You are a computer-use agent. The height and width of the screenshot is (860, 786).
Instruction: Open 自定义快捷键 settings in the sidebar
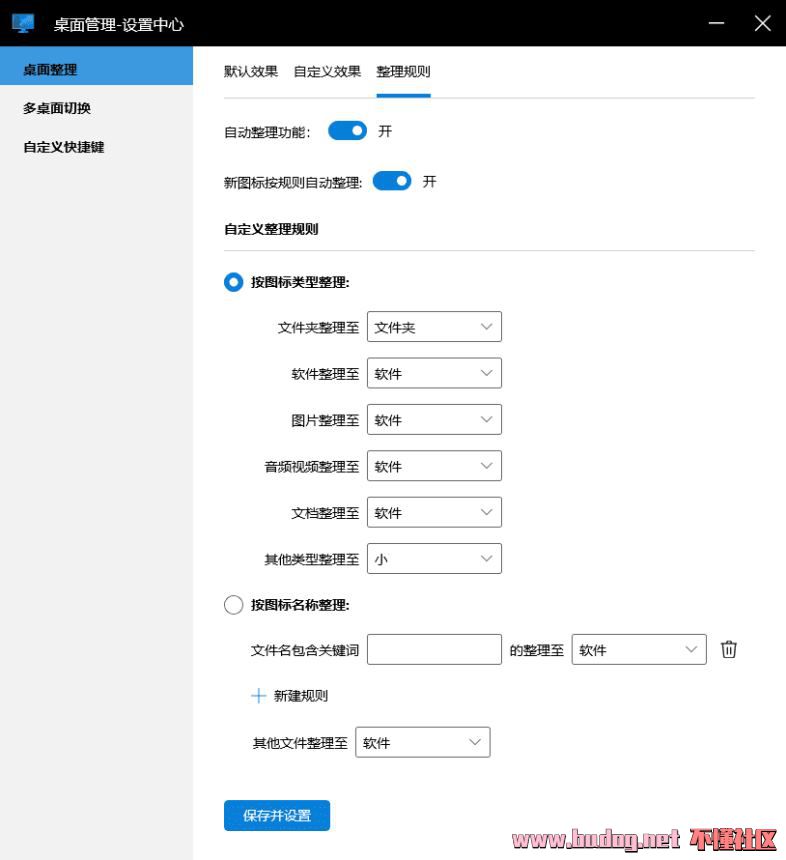tap(64, 147)
